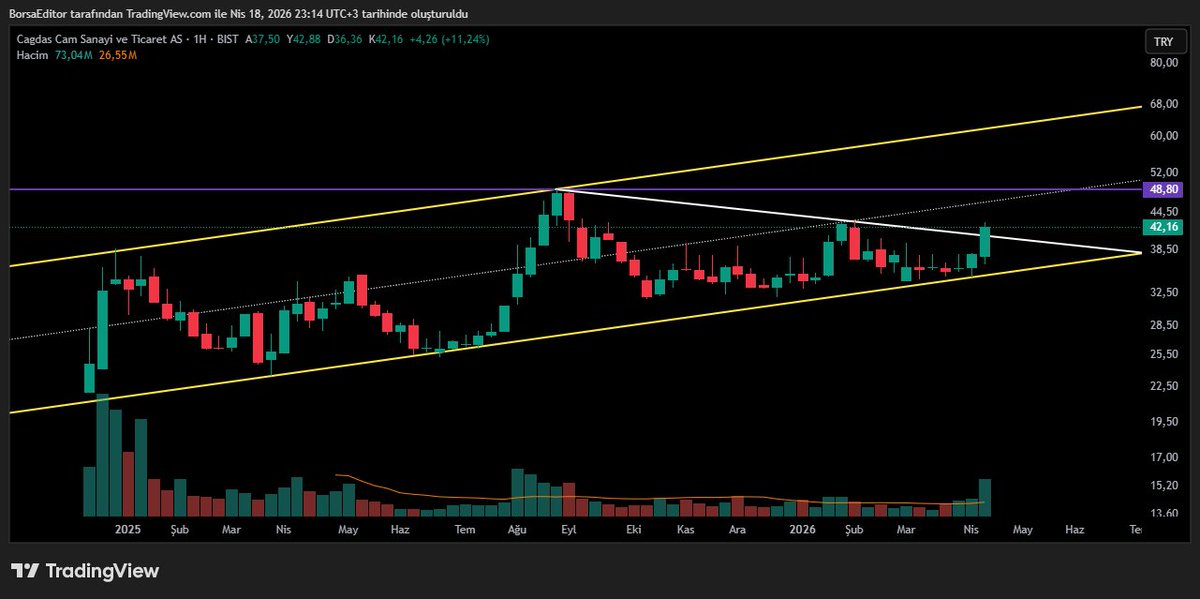Viewport: 1200px width, 599px height.
Task: Click the 19,50 price axis label
Action: [1165, 422]
